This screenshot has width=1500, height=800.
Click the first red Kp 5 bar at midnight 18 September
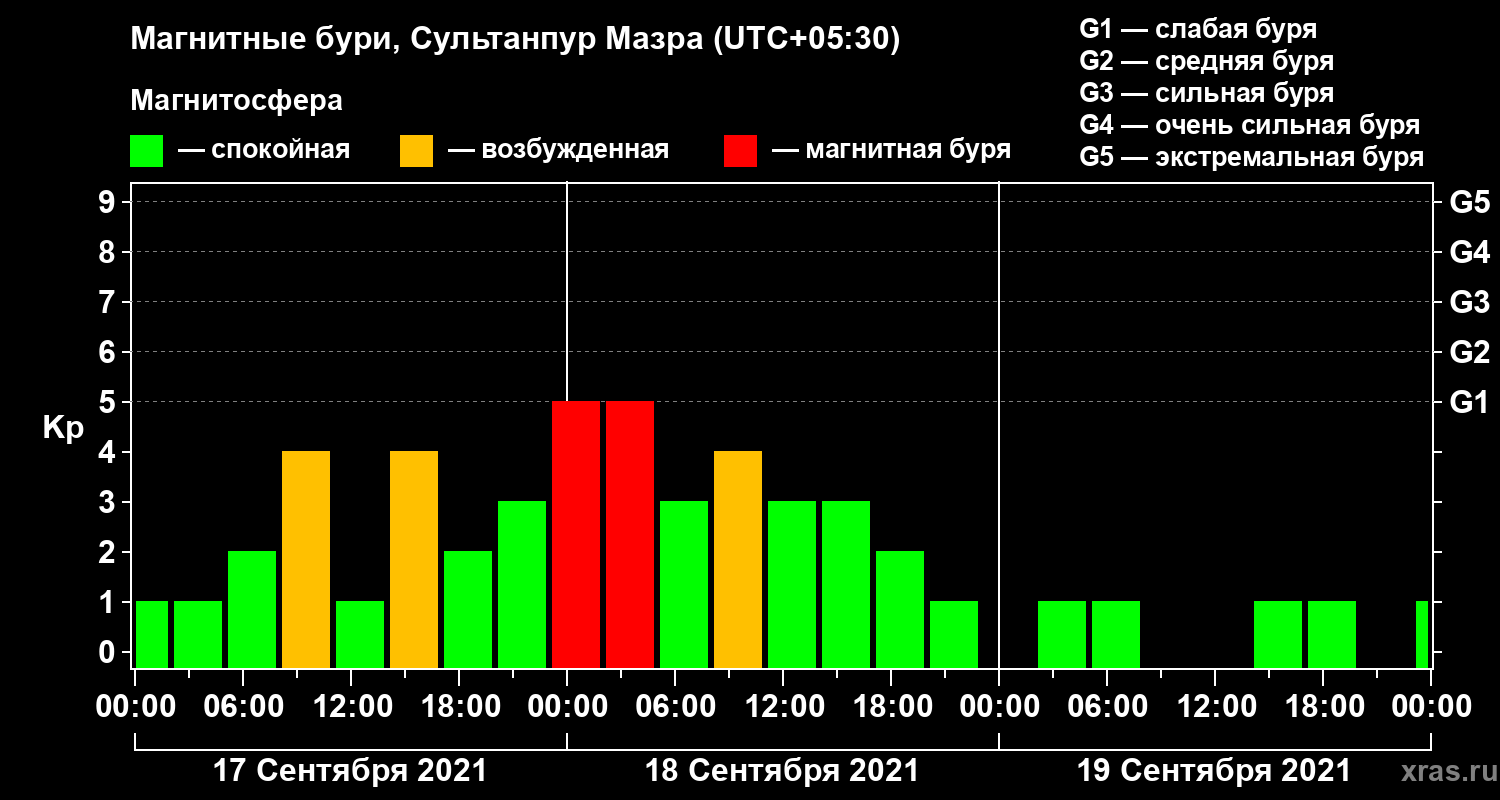click(x=576, y=534)
